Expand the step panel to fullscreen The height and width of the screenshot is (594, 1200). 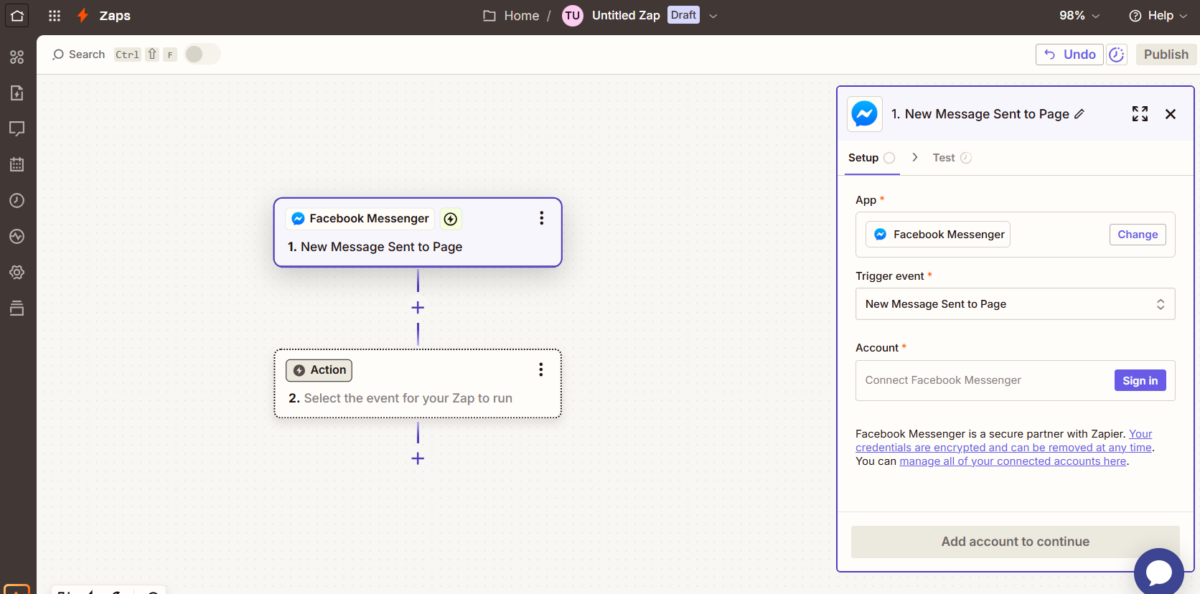(1139, 114)
